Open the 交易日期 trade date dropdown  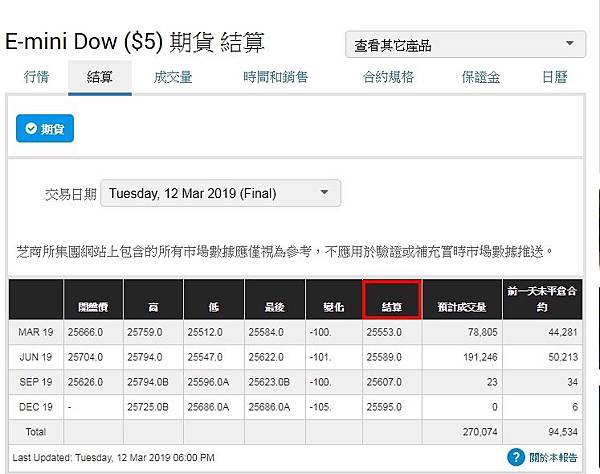tap(220, 193)
